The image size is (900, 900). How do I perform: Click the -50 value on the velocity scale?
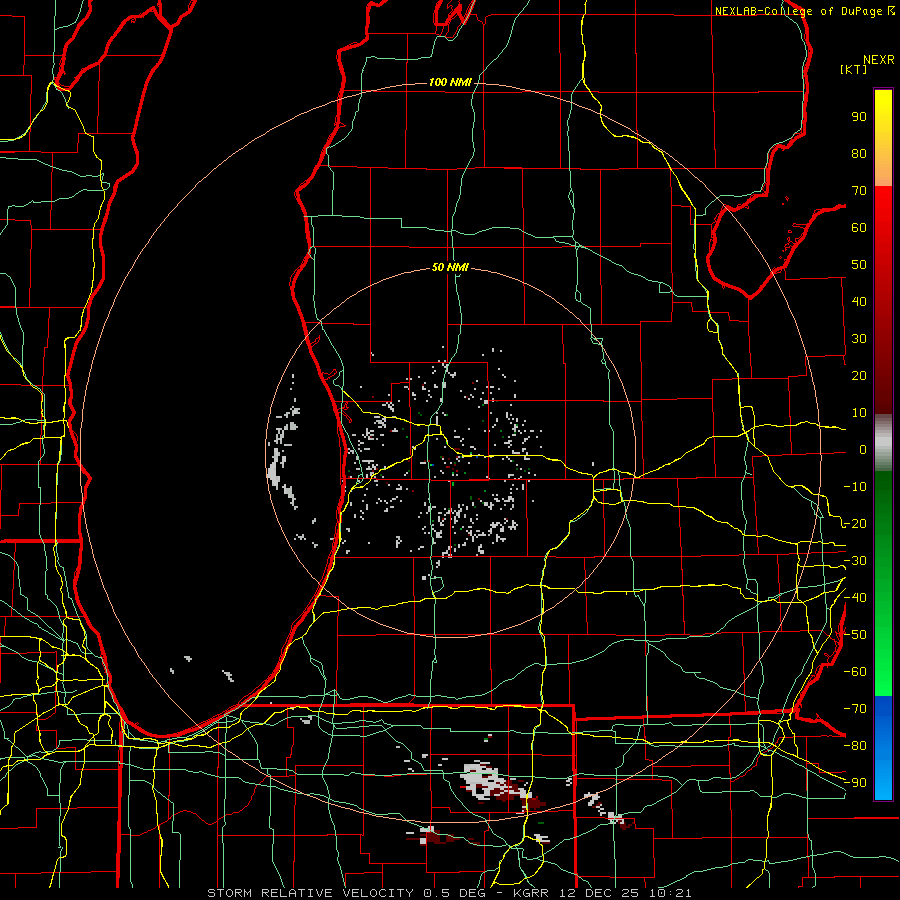pos(855,635)
